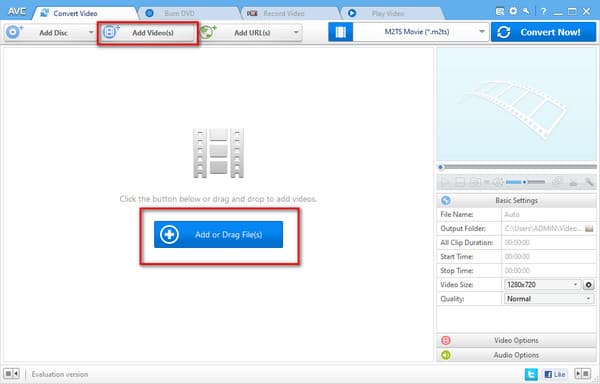The image size is (600, 384).
Task: Click the Play Video tab play icon
Action: click(352, 13)
